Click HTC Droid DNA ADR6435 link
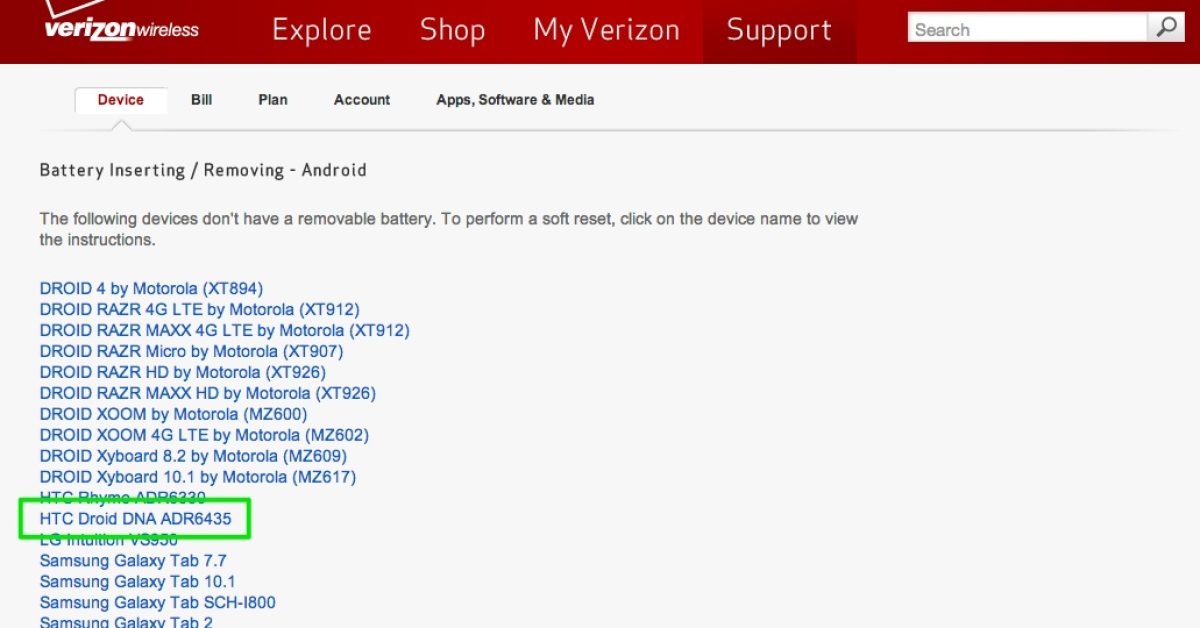 (135, 519)
